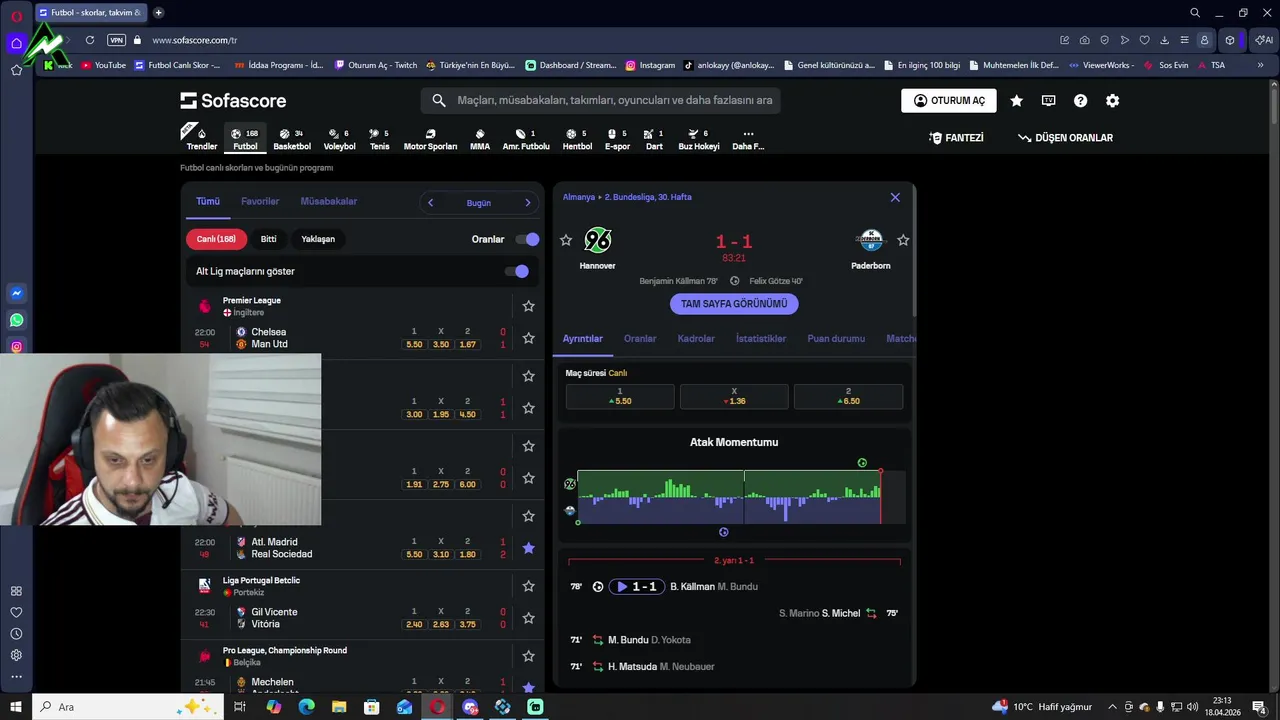Open the Motor Sporları category
This screenshot has width=1280, height=720.
430,138
